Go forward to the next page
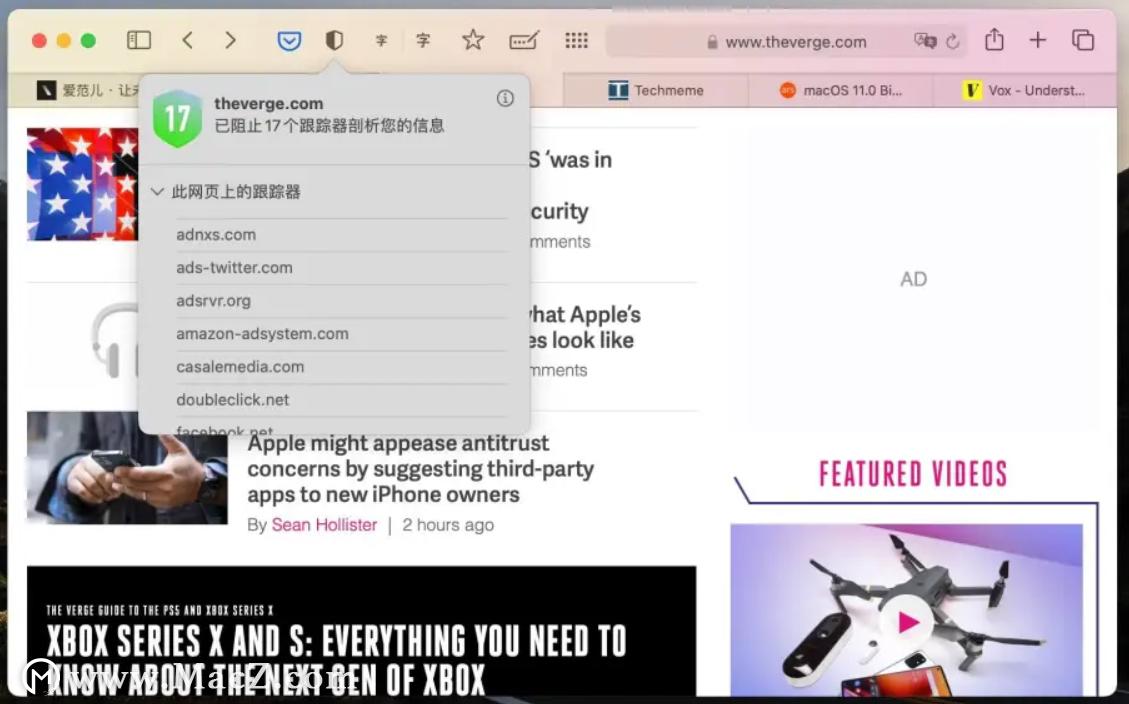Image resolution: width=1129 pixels, height=704 pixels. 230,40
